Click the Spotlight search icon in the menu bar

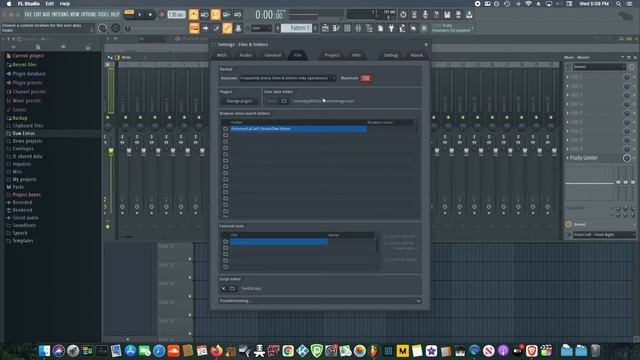618,4
